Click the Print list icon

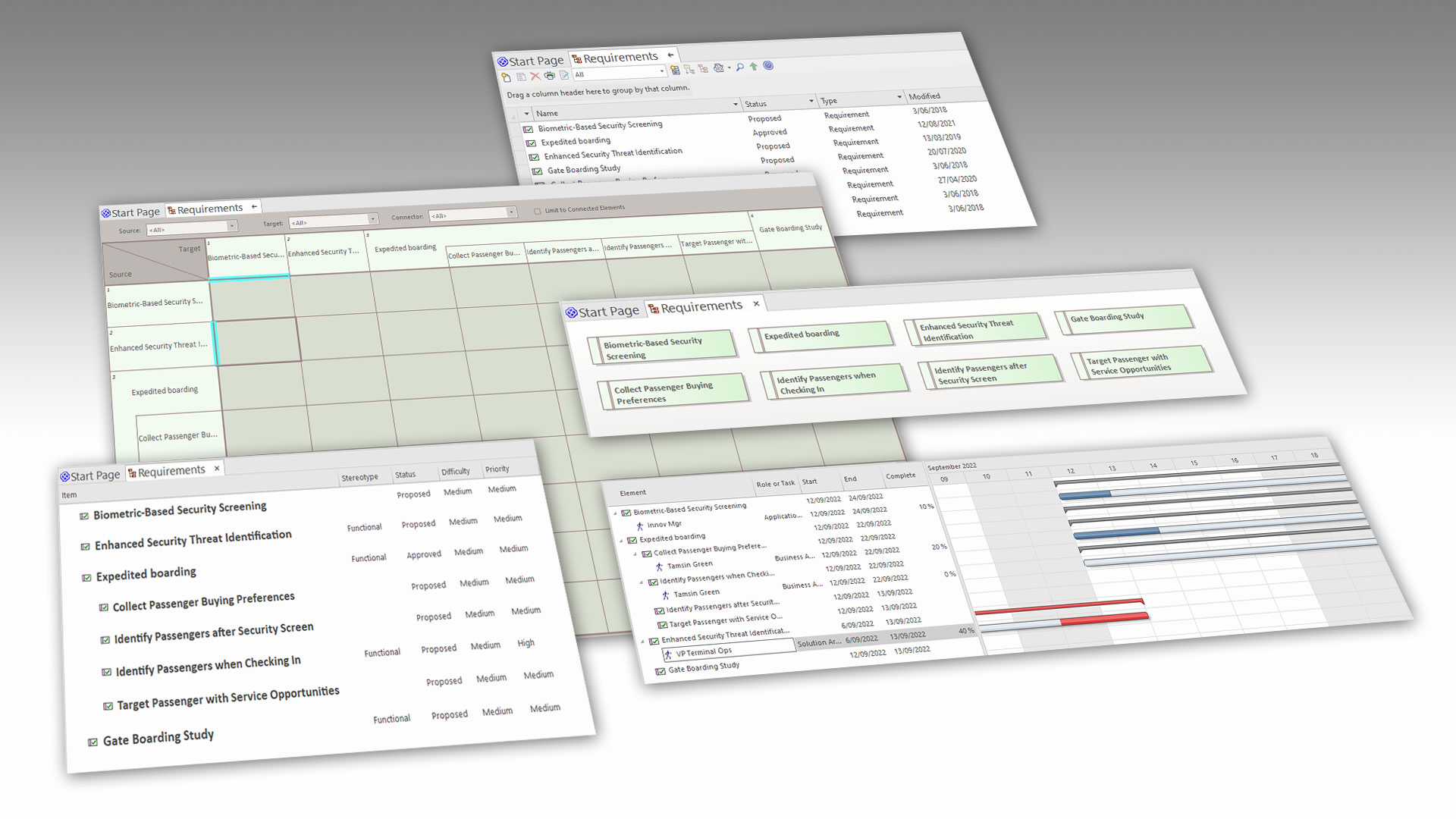[x=550, y=75]
